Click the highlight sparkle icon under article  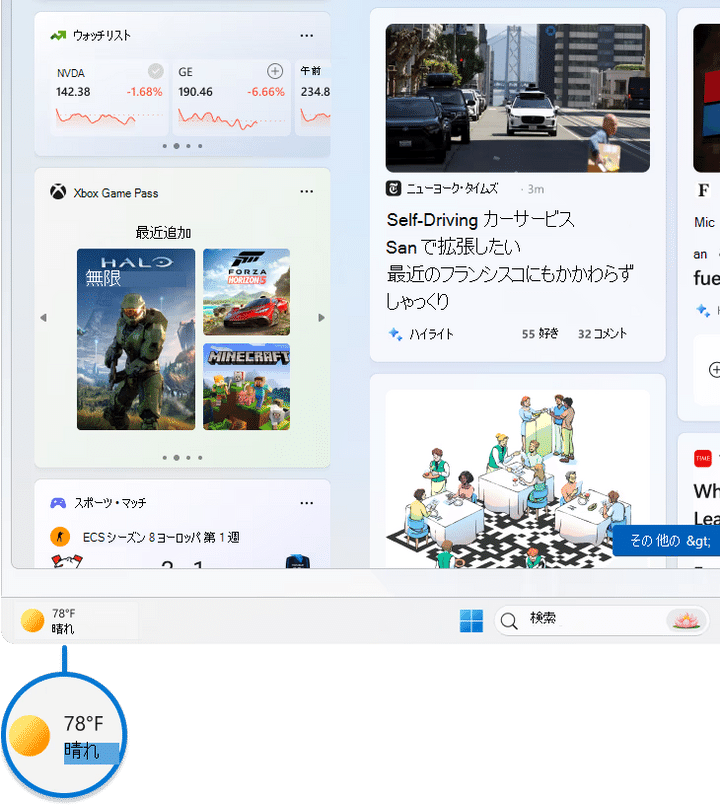395,334
